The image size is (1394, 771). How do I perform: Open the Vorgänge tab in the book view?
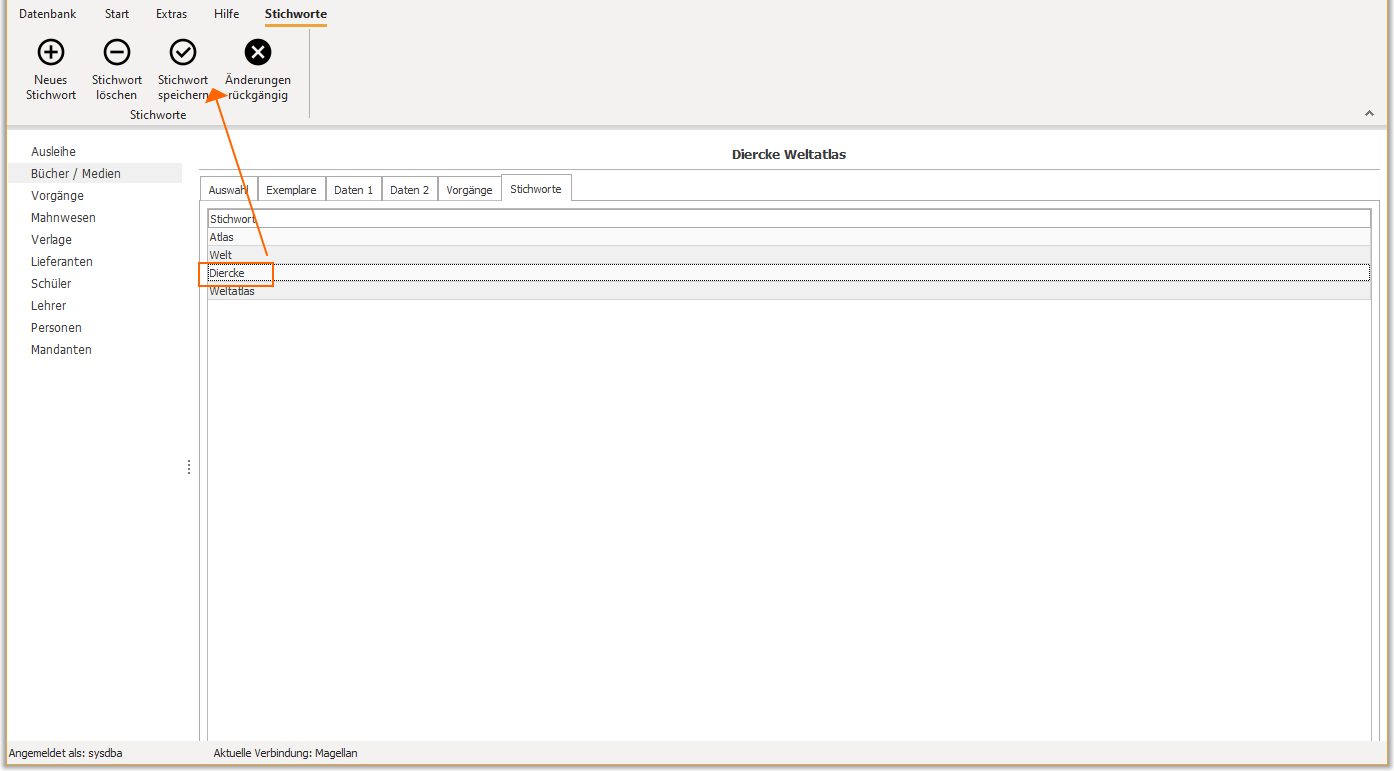click(x=469, y=190)
